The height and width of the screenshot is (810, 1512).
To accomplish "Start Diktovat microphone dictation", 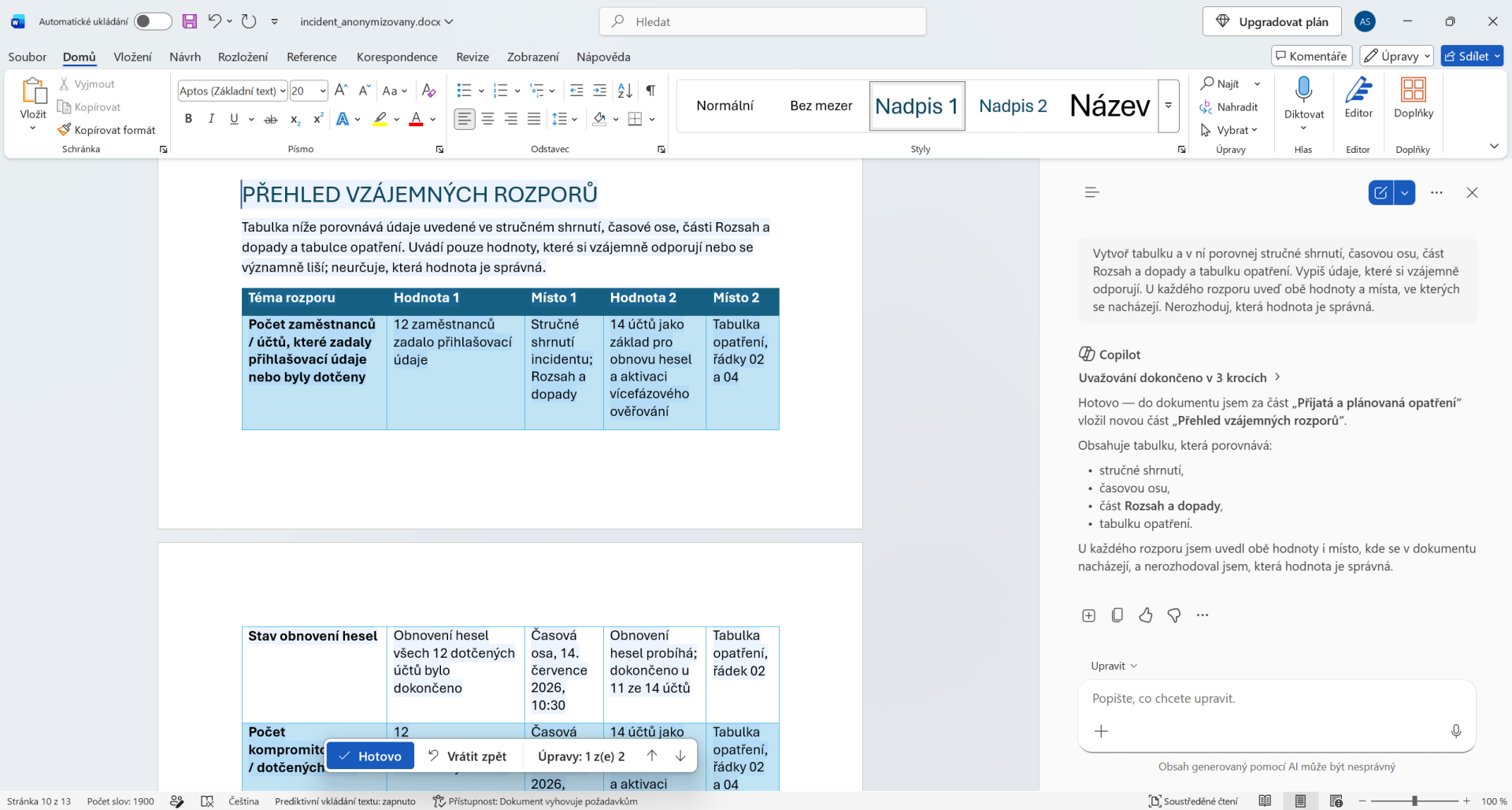I will coord(1304,90).
